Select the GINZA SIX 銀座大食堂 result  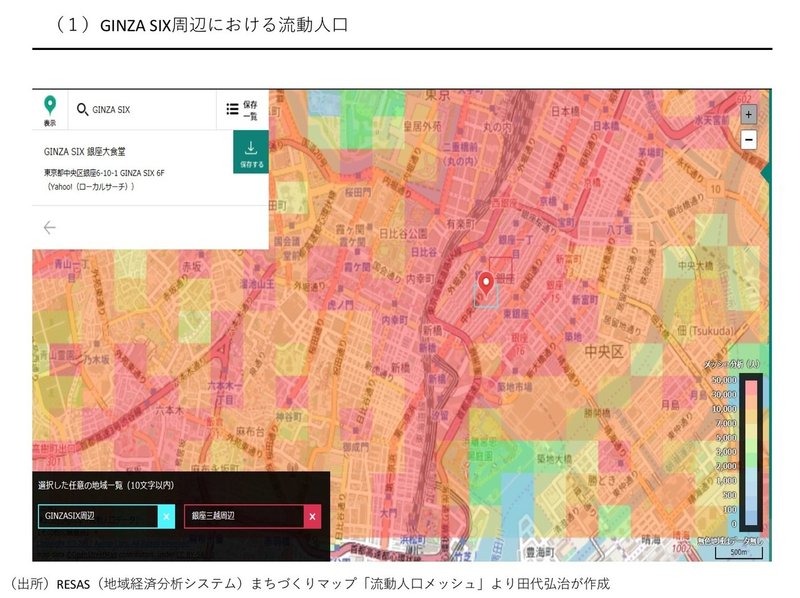click(85, 152)
